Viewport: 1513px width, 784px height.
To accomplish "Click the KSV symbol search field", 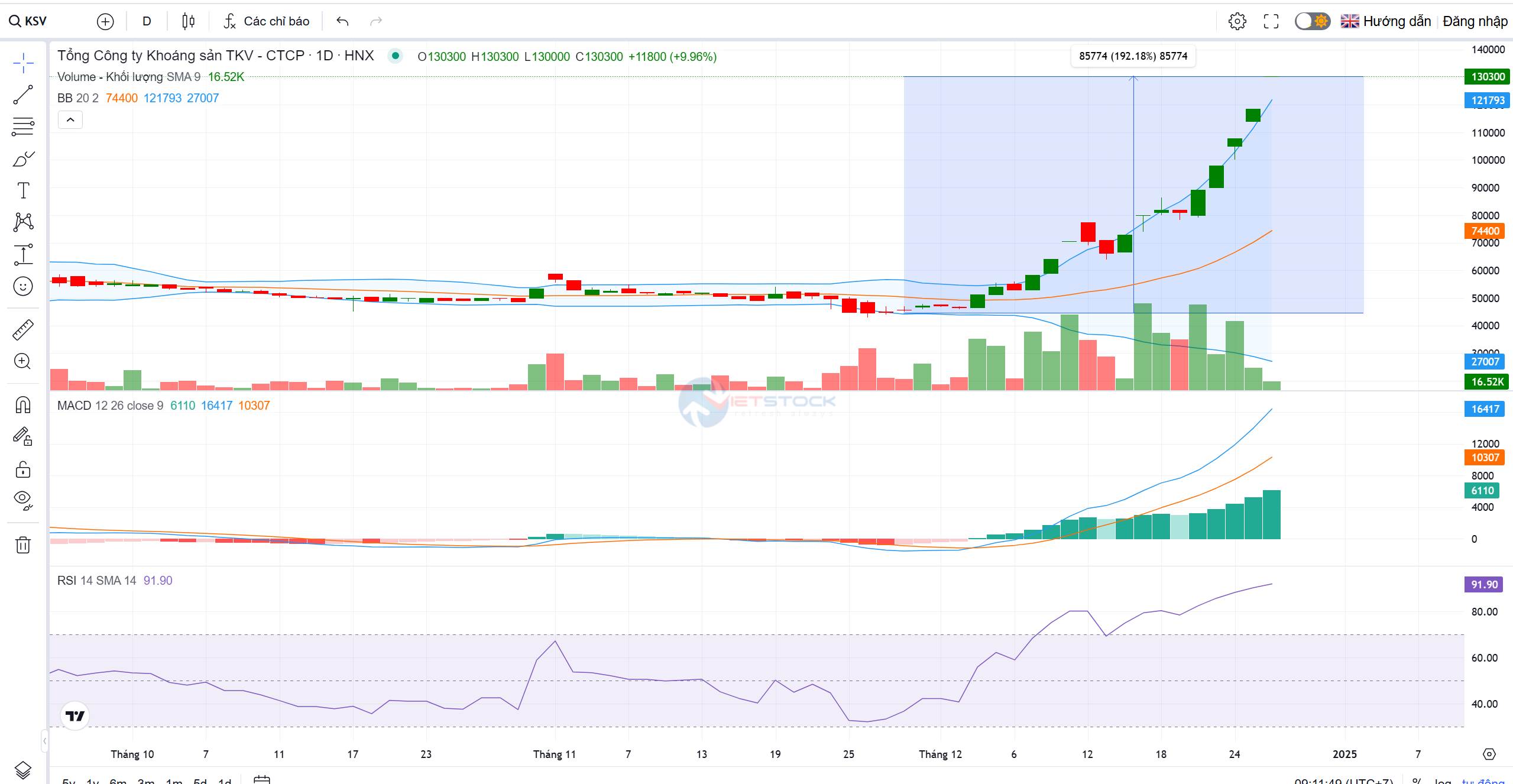I will (35, 21).
